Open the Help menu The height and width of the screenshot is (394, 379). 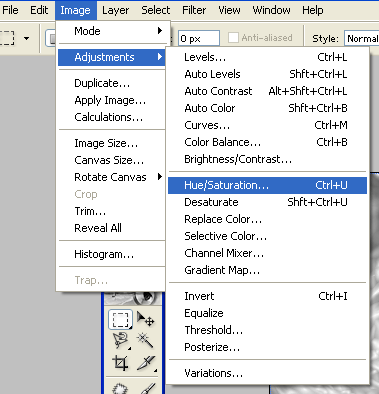[x=313, y=10]
